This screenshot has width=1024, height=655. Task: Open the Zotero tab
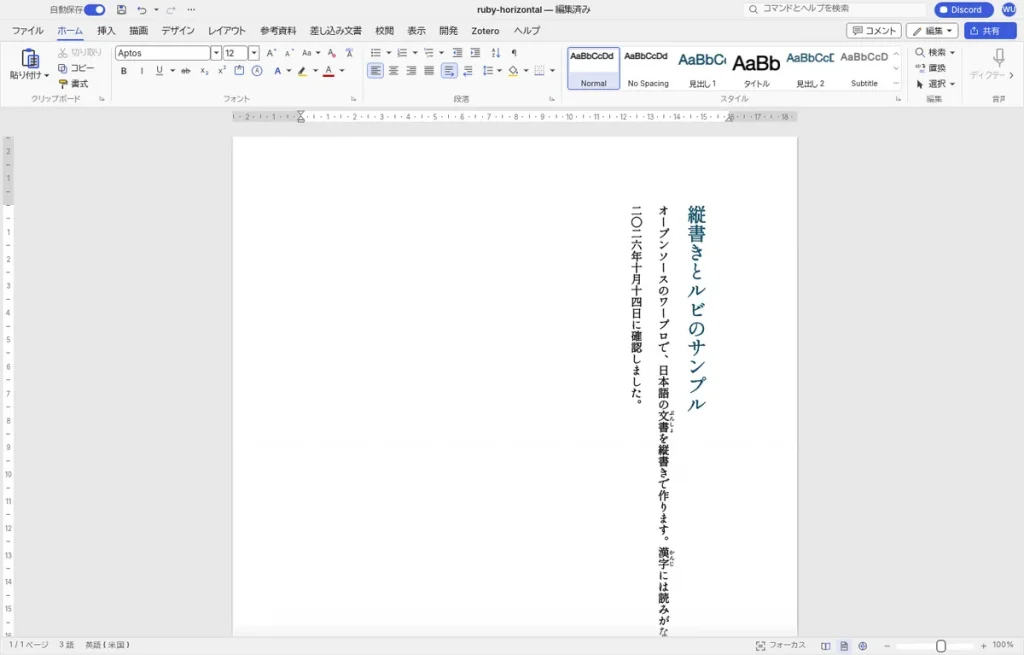485,31
